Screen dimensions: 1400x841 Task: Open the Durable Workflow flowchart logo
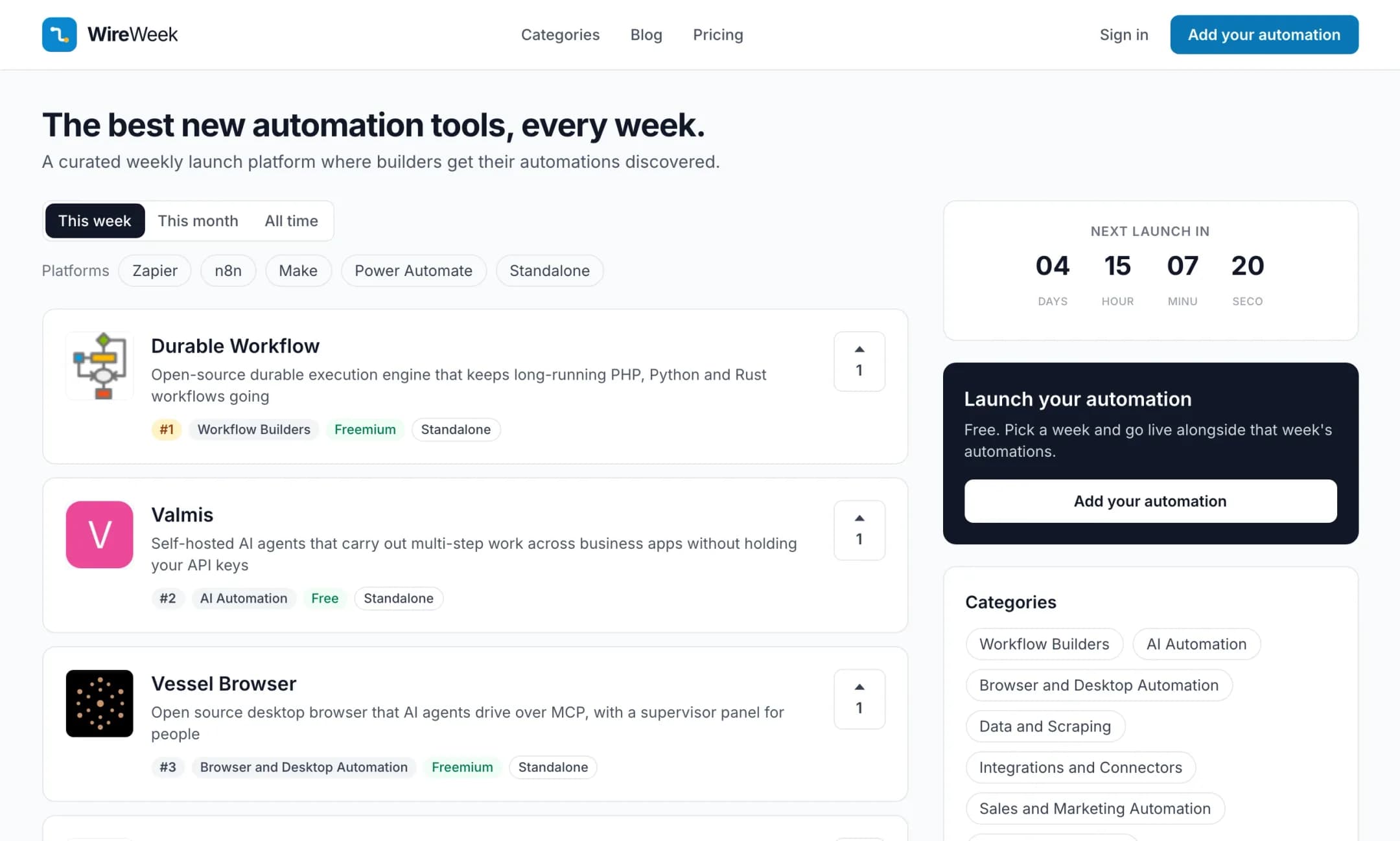(x=99, y=365)
